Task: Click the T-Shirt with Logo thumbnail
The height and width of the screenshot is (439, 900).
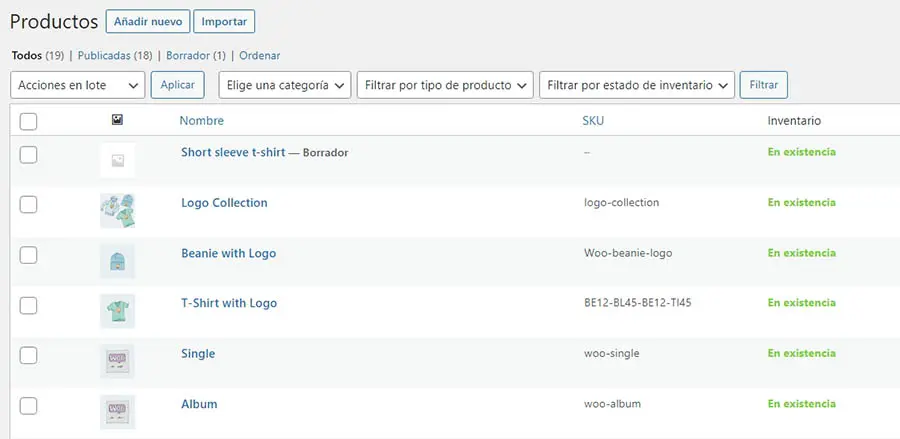Action: (117, 311)
